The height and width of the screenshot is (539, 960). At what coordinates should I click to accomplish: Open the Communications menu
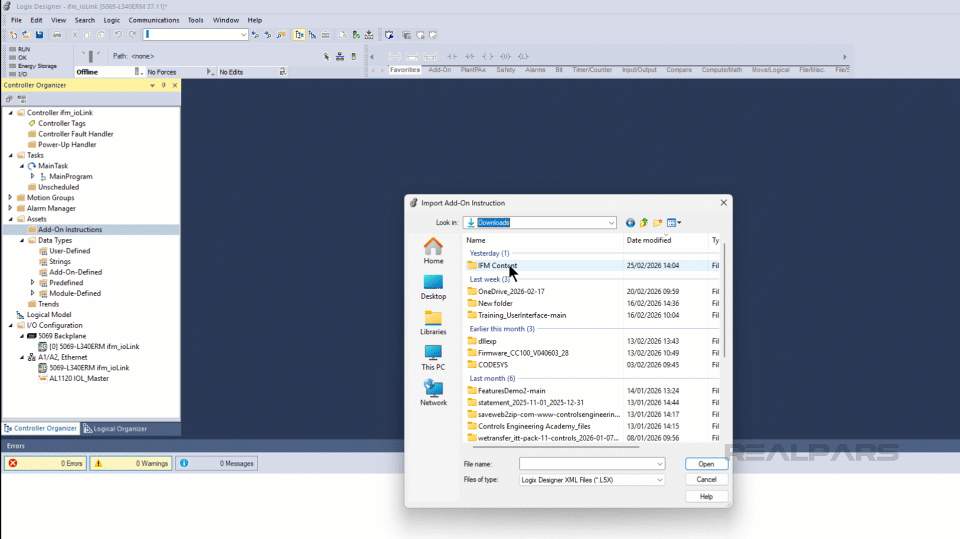tap(154, 20)
